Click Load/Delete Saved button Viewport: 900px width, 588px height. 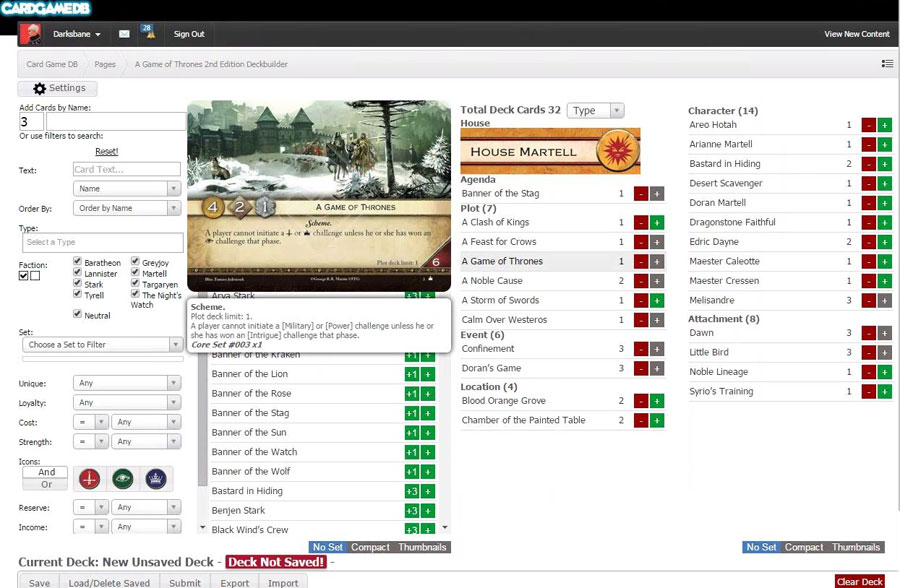(x=109, y=582)
